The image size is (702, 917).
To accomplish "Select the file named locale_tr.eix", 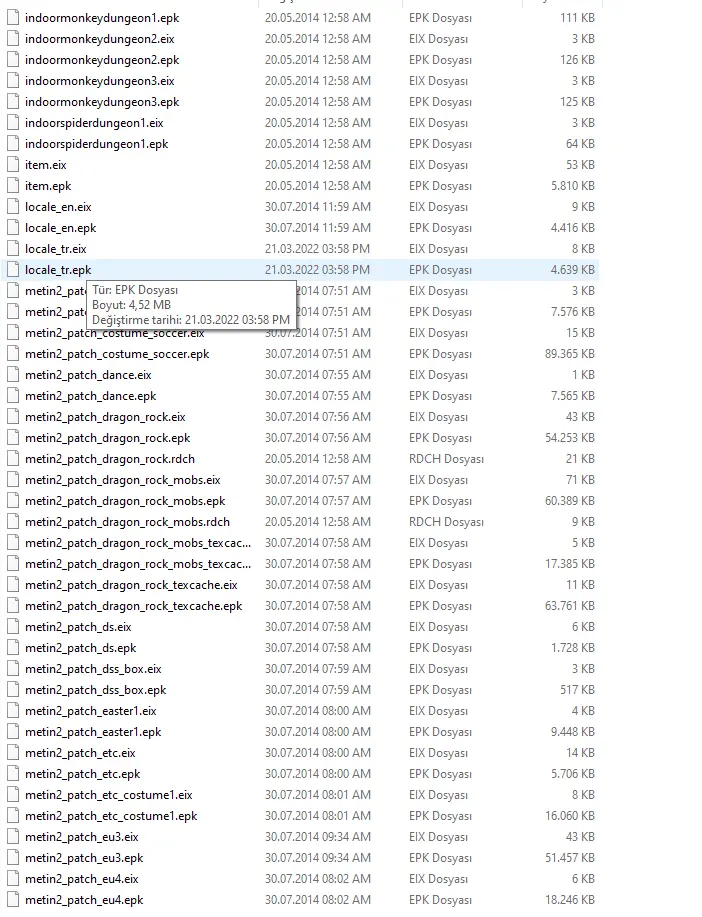I will pyautogui.click(x=55, y=249).
